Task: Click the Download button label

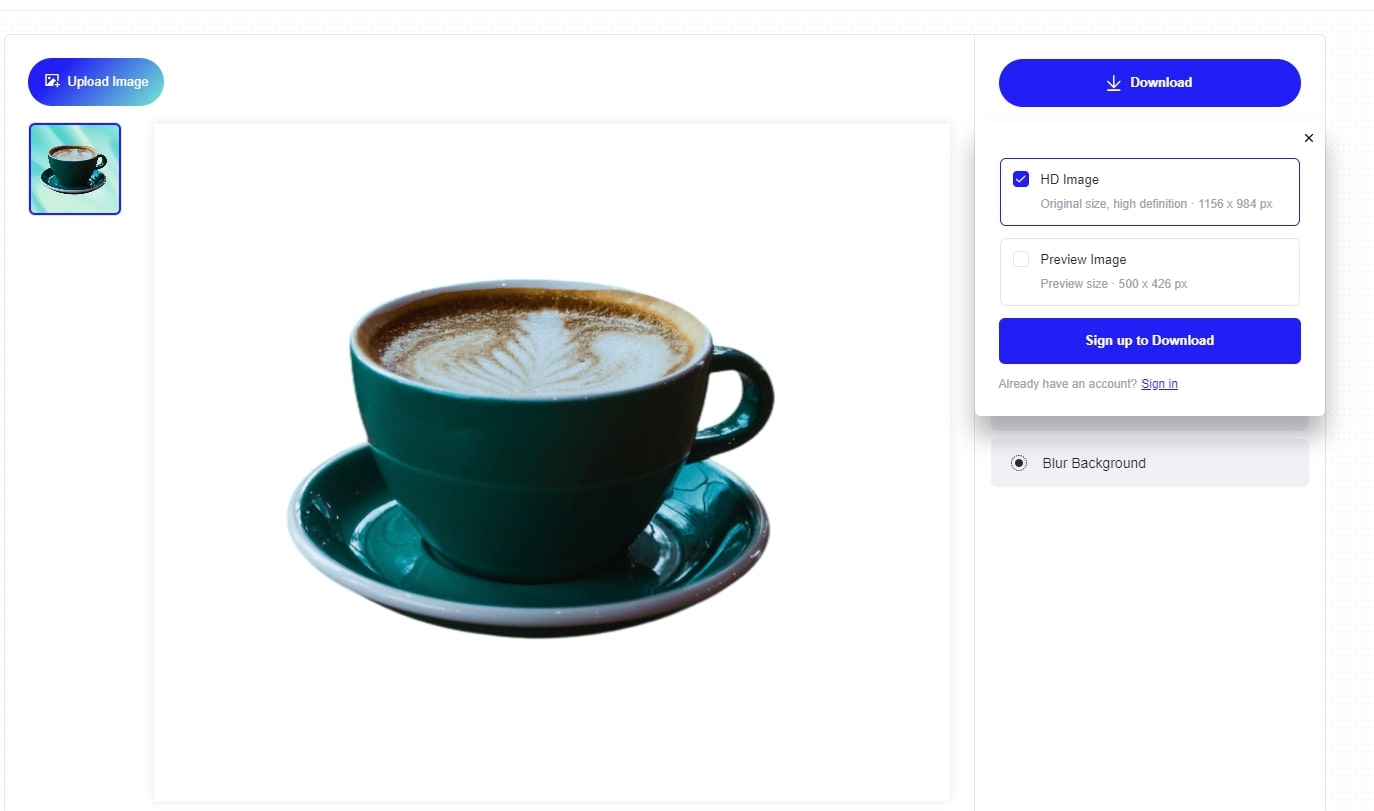Action: [x=1161, y=83]
